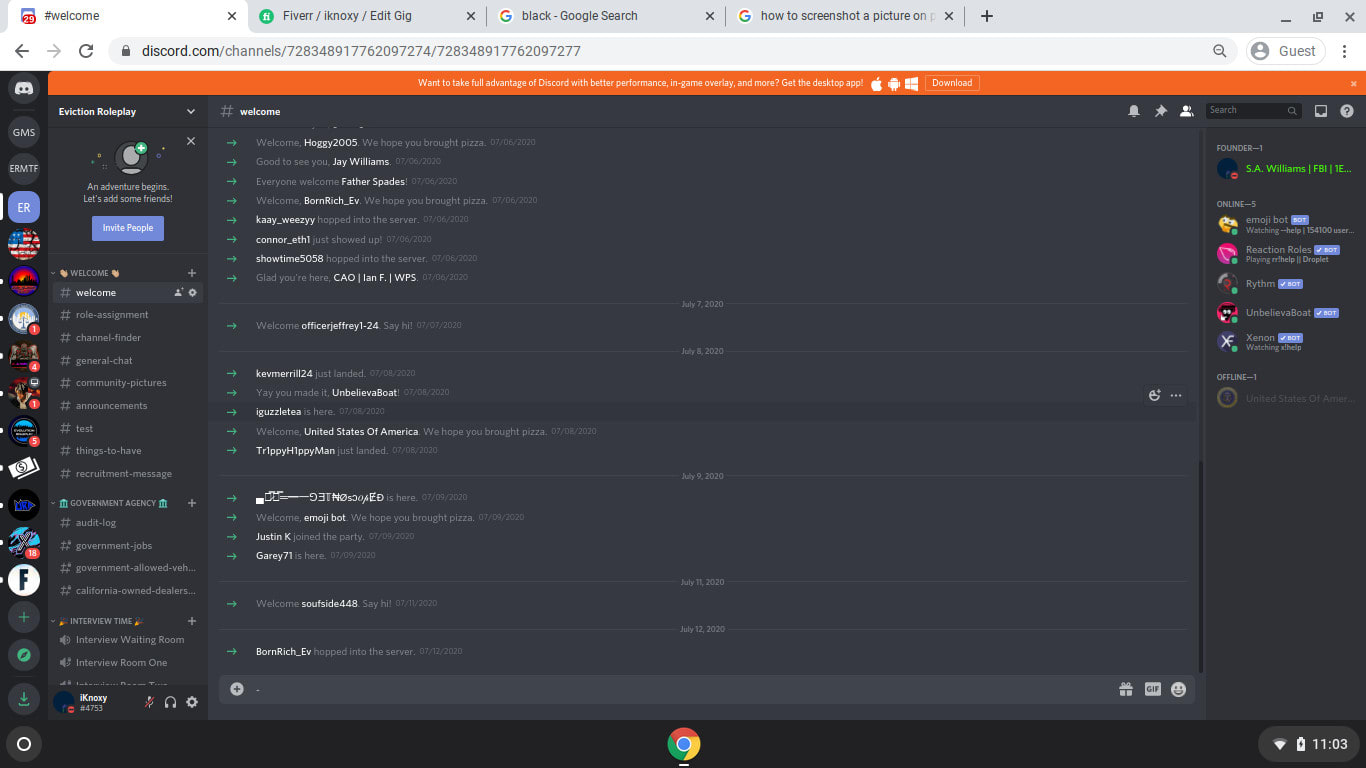The image size is (1366, 768).
Task: Click the Invite People button
Action: [x=128, y=228]
